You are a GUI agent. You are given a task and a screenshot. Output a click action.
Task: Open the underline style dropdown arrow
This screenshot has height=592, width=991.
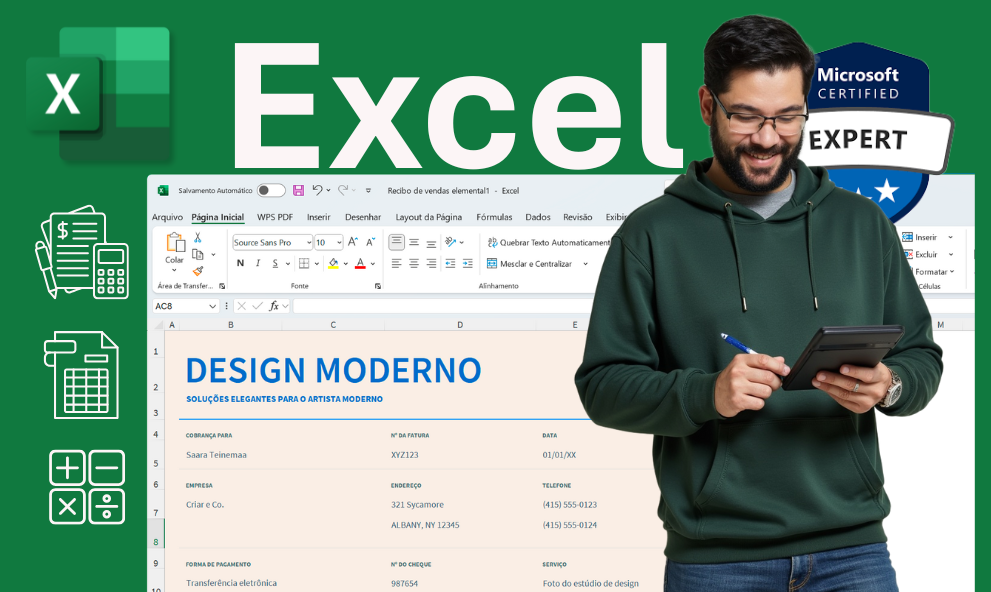(x=288, y=263)
